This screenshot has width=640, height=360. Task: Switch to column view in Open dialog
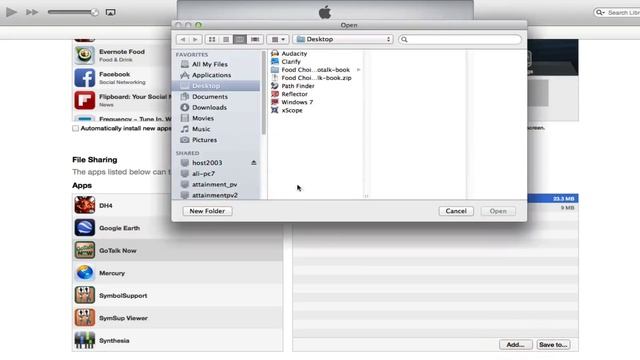pos(240,39)
